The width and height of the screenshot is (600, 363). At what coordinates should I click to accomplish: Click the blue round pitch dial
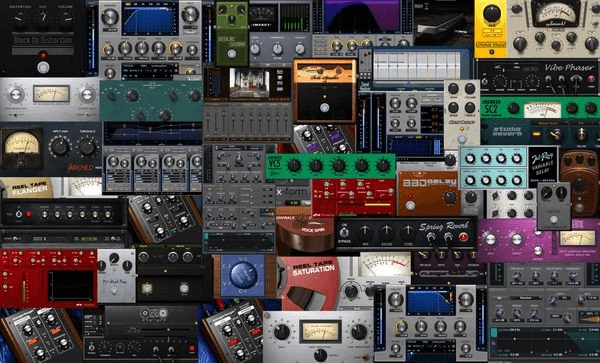pyautogui.click(x=243, y=275)
